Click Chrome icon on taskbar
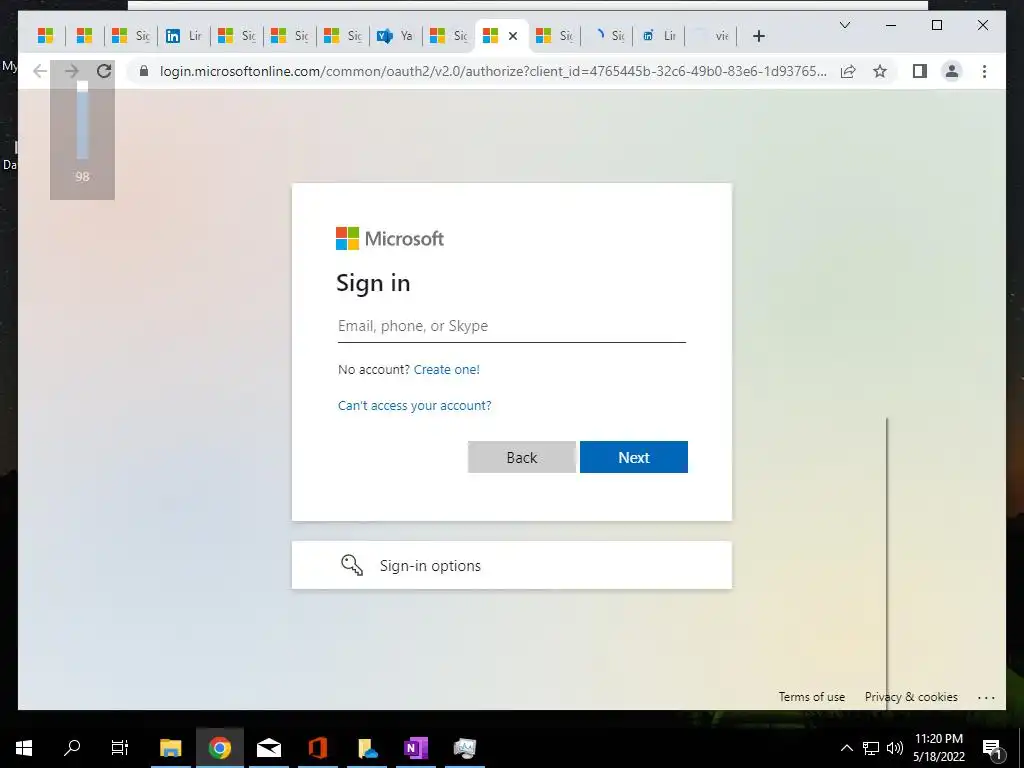This screenshot has width=1024, height=768. (220, 748)
